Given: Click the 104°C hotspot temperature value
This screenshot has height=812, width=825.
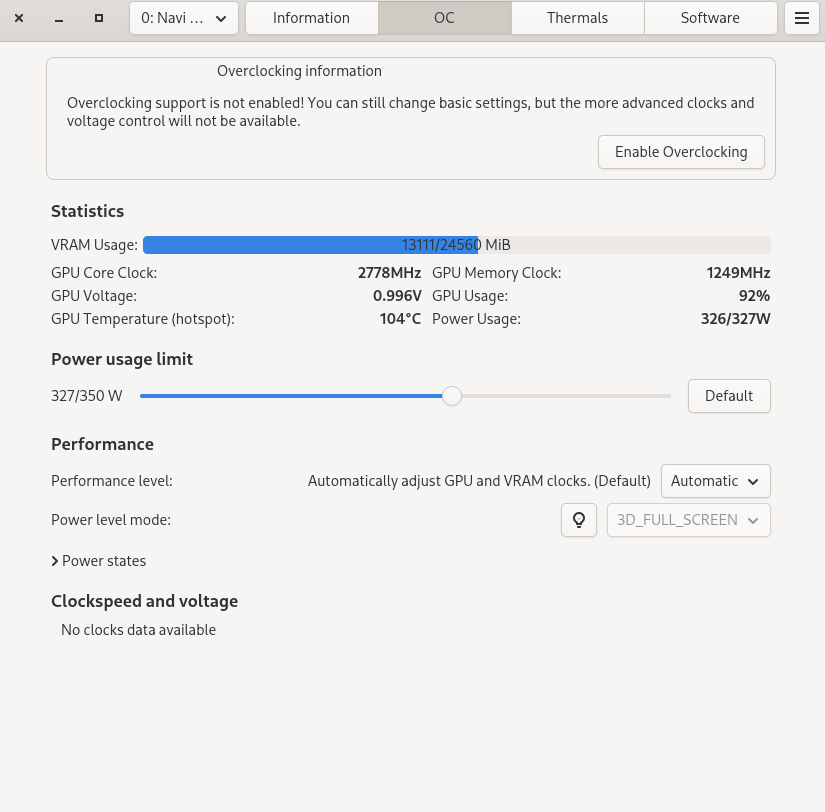Looking at the screenshot, I should pos(400,319).
